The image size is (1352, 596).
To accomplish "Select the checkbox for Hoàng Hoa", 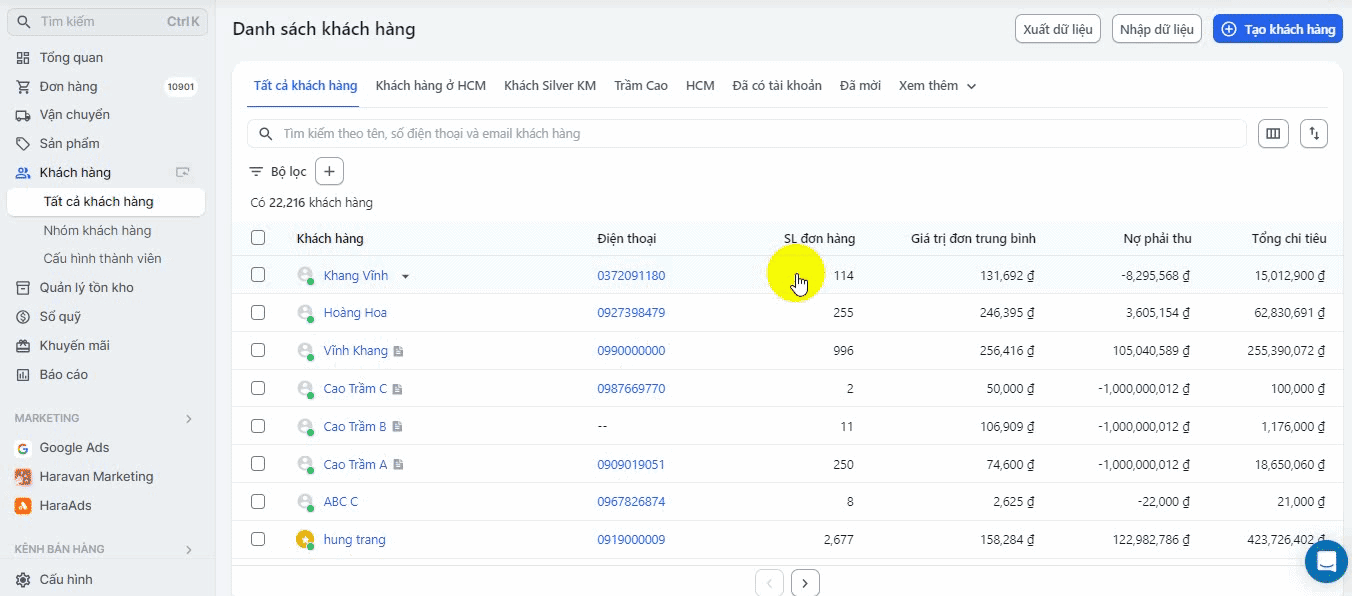I will [x=258, y=313].
